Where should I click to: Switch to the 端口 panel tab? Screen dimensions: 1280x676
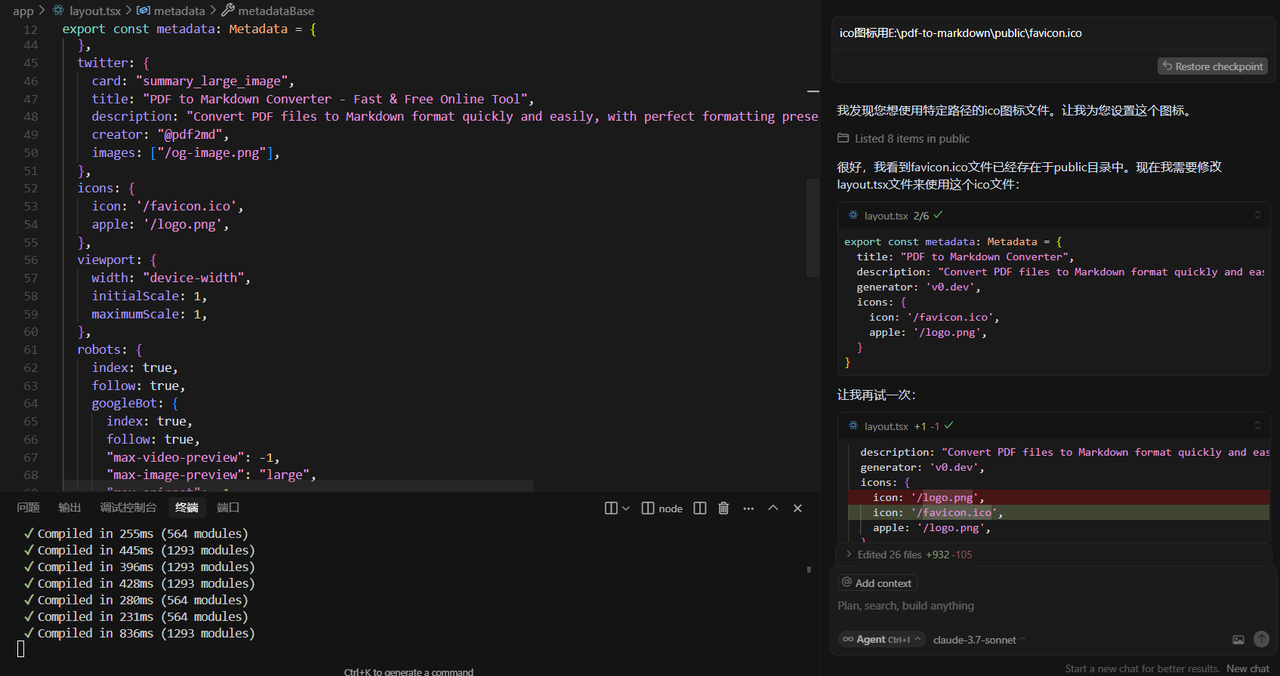pos(228,508)
